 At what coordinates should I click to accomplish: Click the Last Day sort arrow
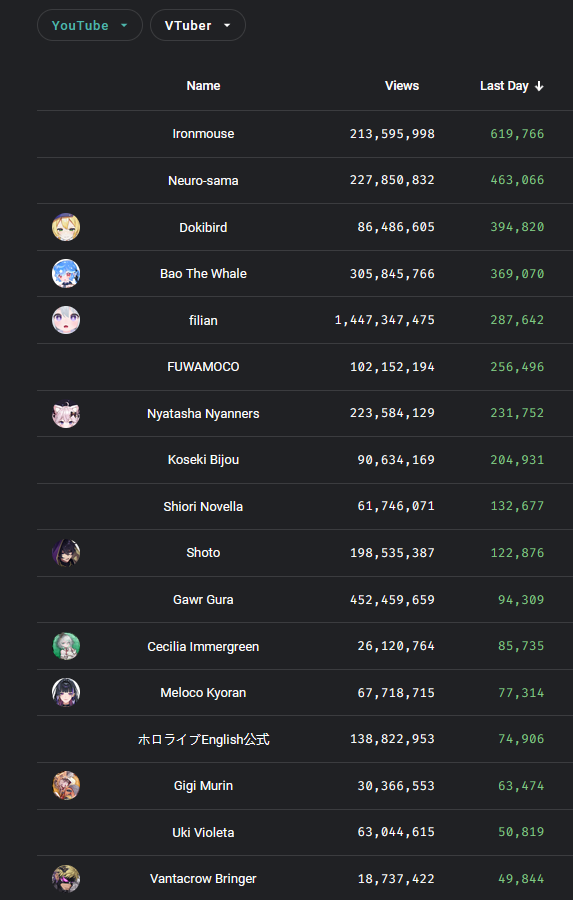click(x=539, y=86)
